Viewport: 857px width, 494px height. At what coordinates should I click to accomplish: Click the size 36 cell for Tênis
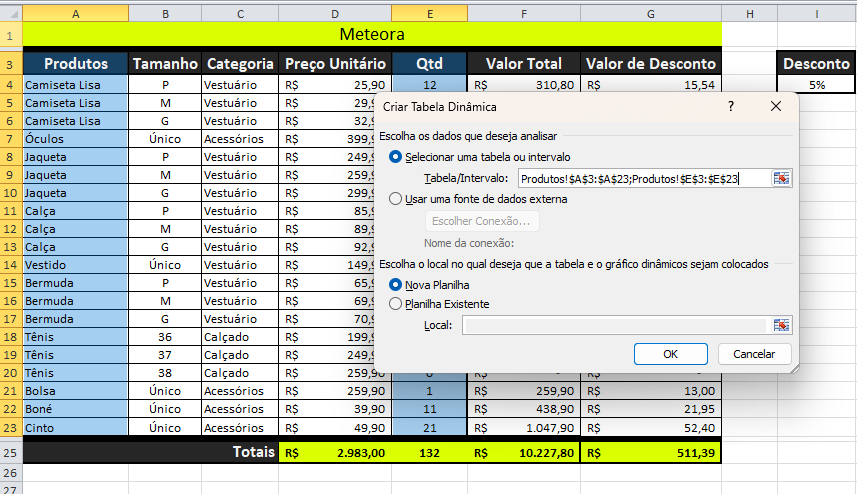click(x=165, y=337)
